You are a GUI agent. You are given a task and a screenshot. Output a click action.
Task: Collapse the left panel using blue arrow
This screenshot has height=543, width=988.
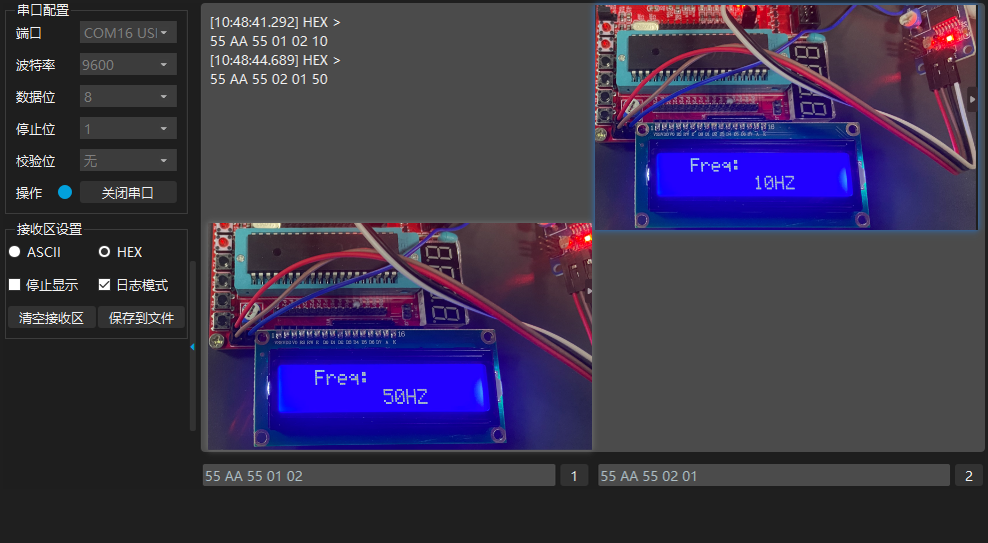(192, 347)
